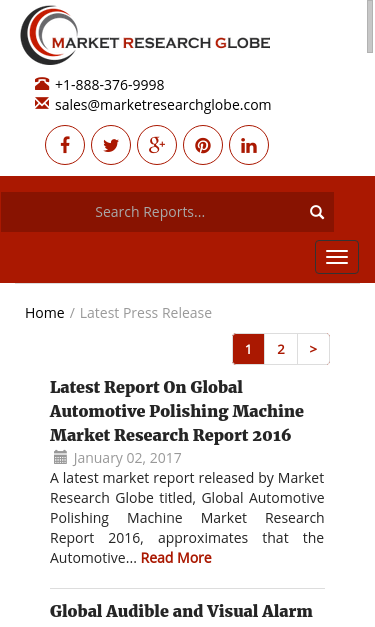
Task: Select pagination page 1
Action: click(x=248, y=349)
